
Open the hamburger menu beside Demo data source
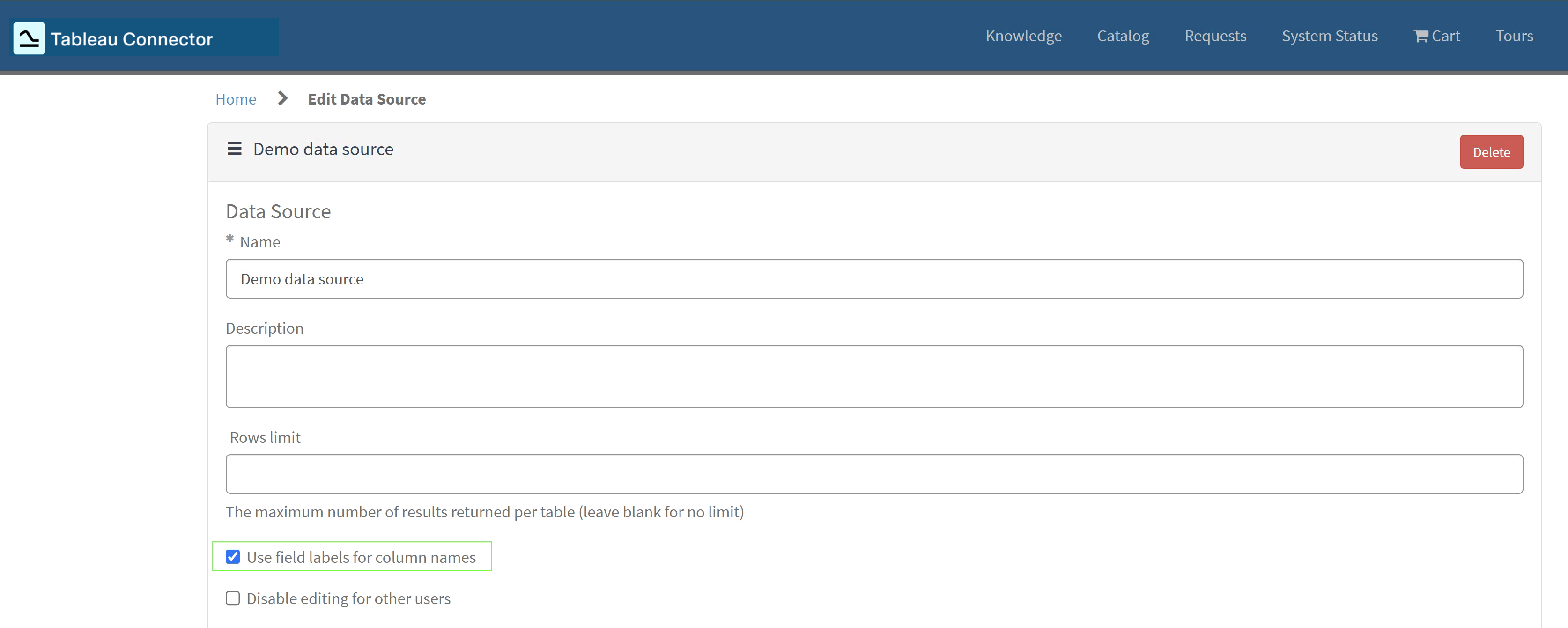pos(234,149)
